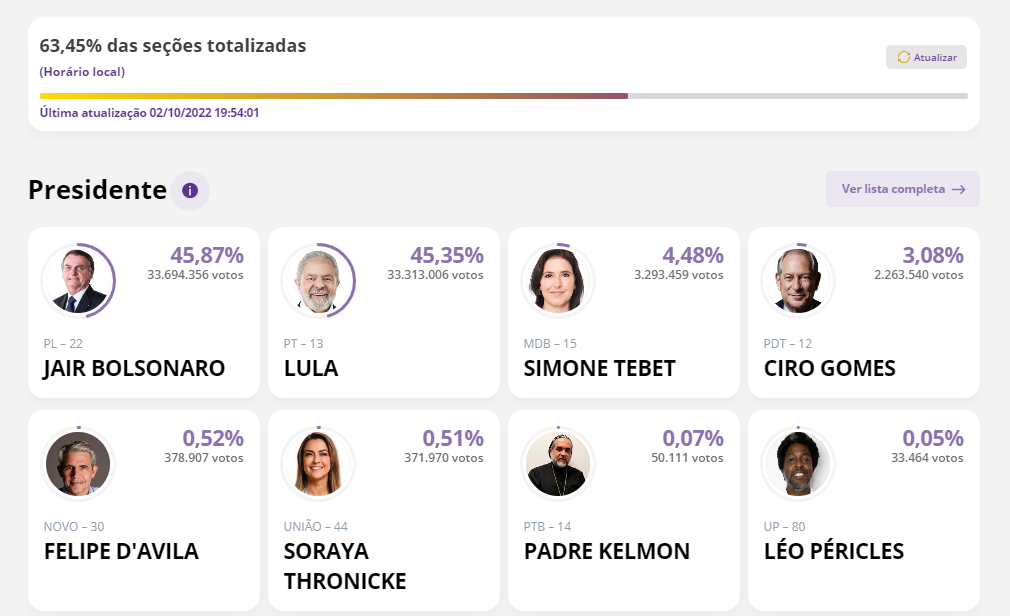Screen dimensions: 1010x616
Task: Click Léo Péricles's candidate photo
Action: coord(798,464)
